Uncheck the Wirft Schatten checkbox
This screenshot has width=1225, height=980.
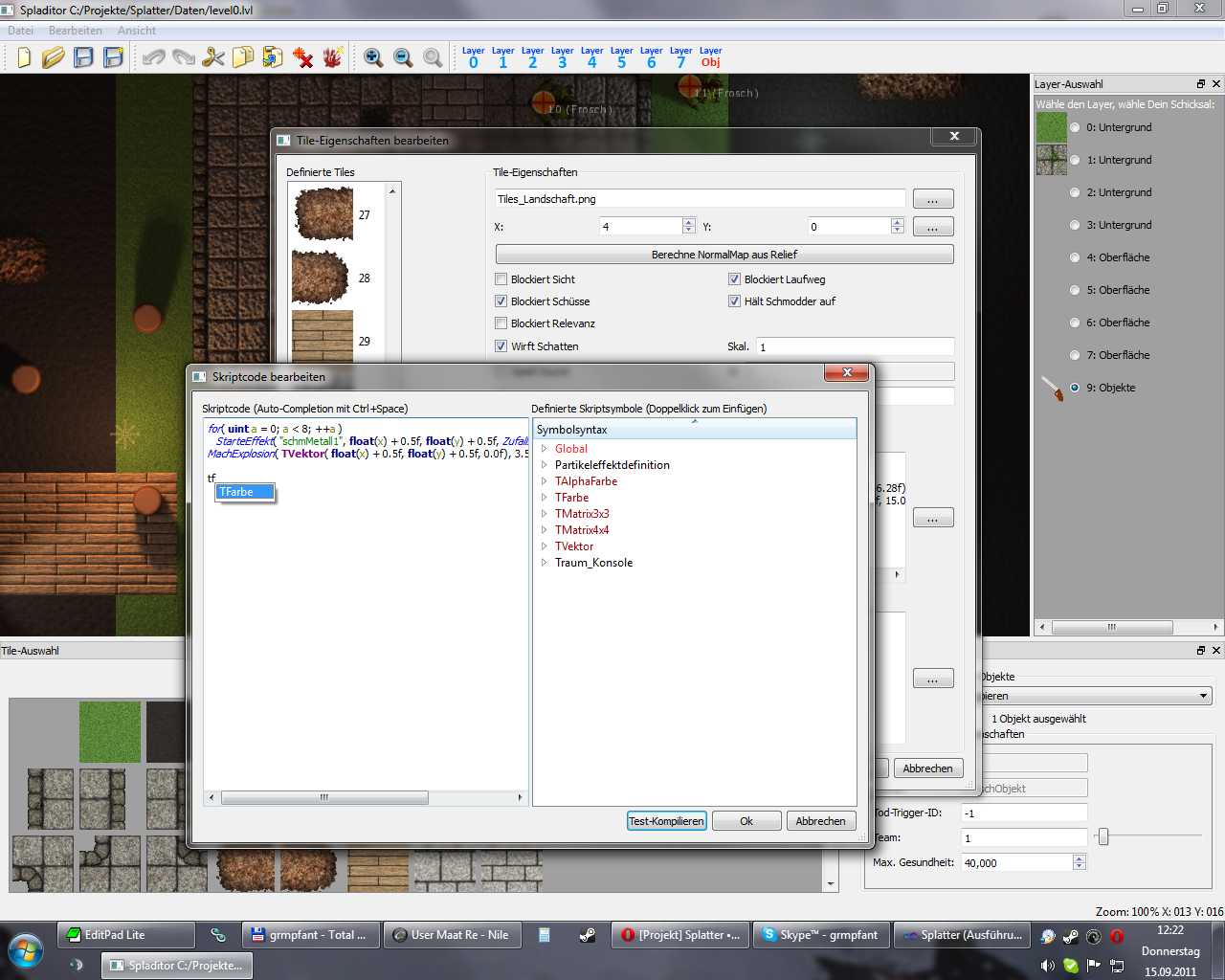501,346
